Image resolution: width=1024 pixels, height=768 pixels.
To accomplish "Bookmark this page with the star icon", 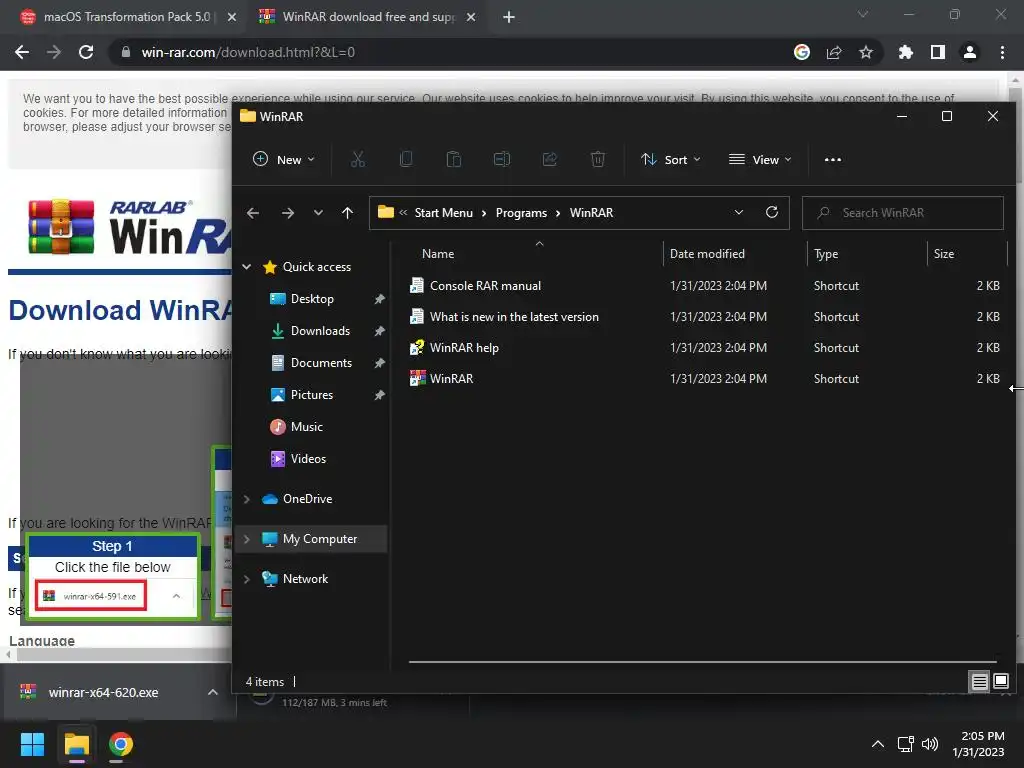I will (866, 52).
